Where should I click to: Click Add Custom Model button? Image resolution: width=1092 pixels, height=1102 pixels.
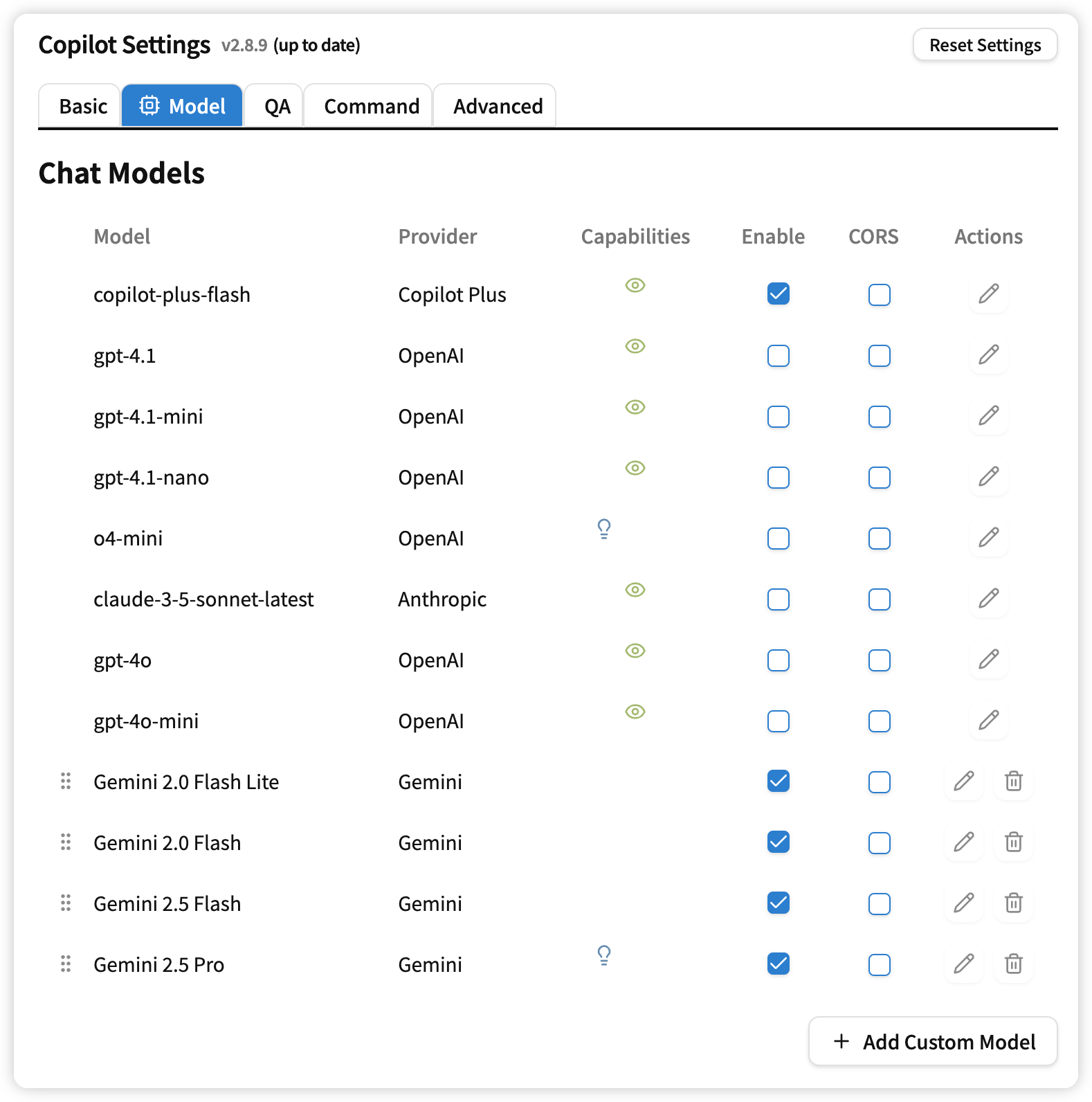tap(933, 1041)
